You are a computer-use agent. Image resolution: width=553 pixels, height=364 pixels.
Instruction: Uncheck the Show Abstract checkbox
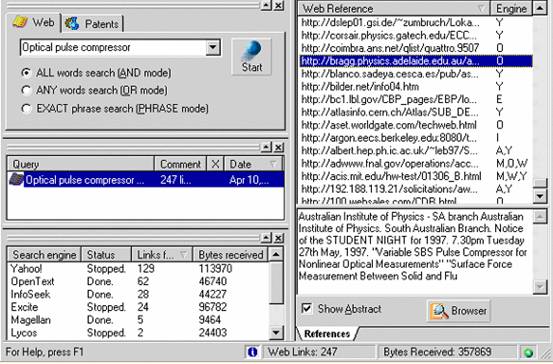(306, 309)
